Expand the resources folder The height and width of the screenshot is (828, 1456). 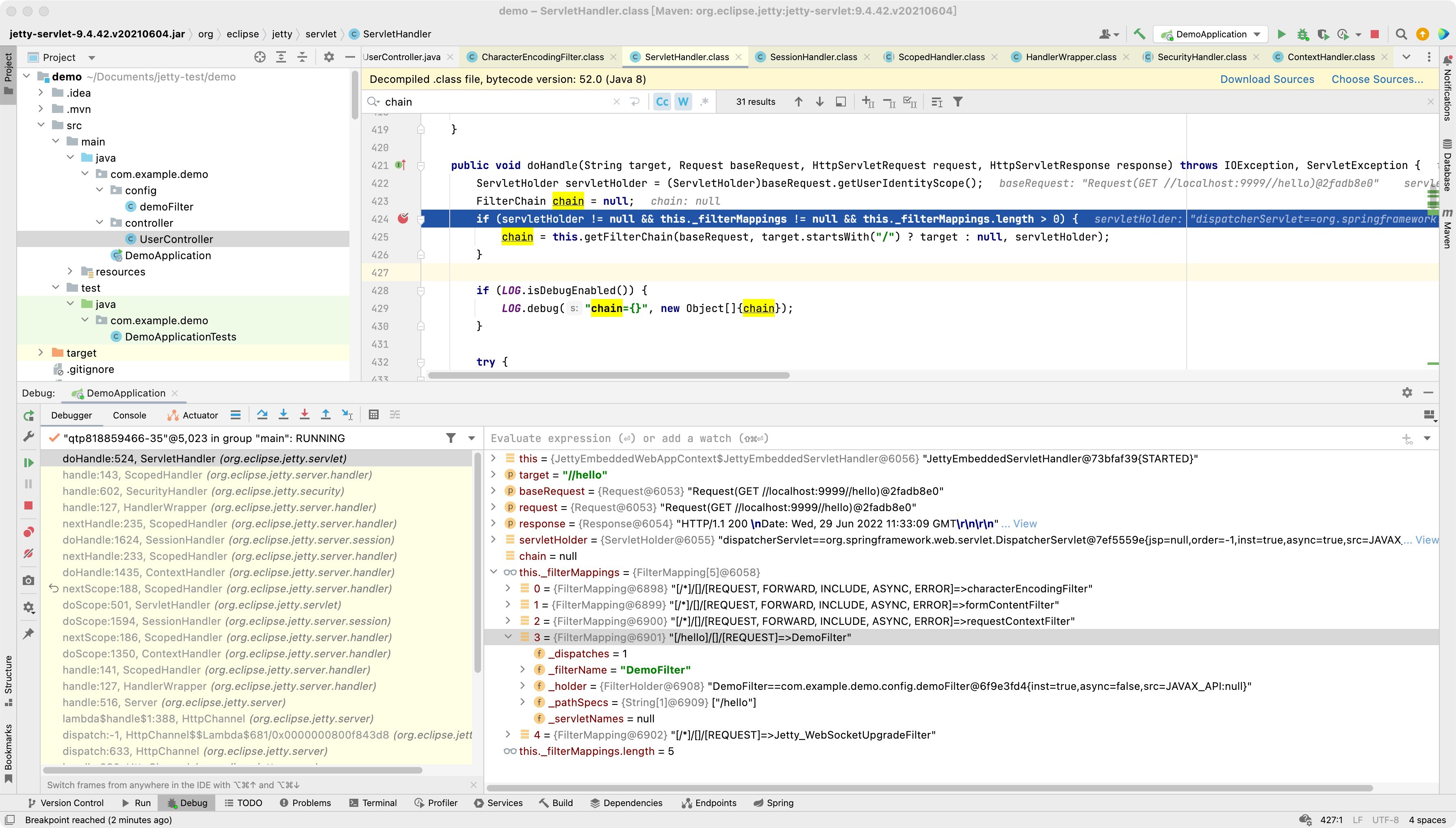(x=70, y=271)
